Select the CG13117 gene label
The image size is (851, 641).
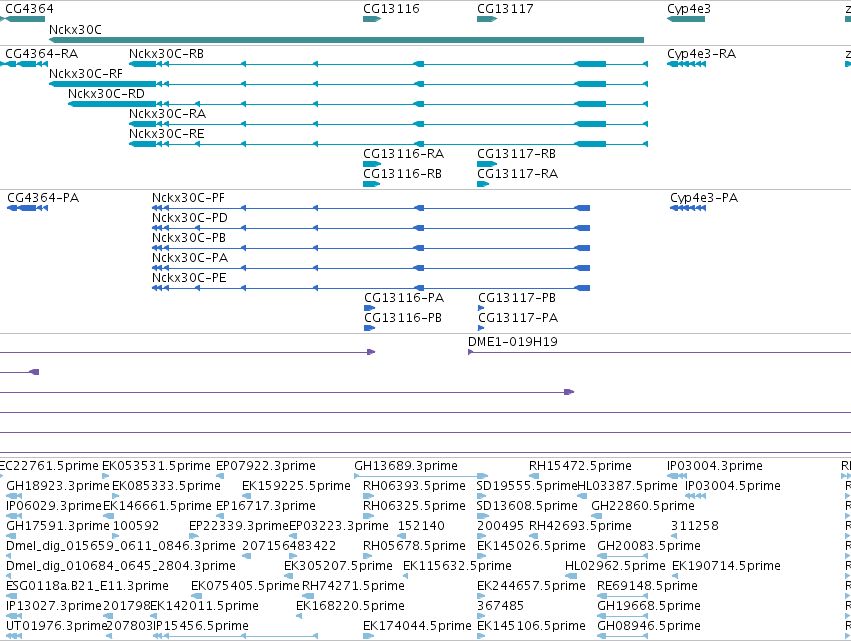(505, 9)
